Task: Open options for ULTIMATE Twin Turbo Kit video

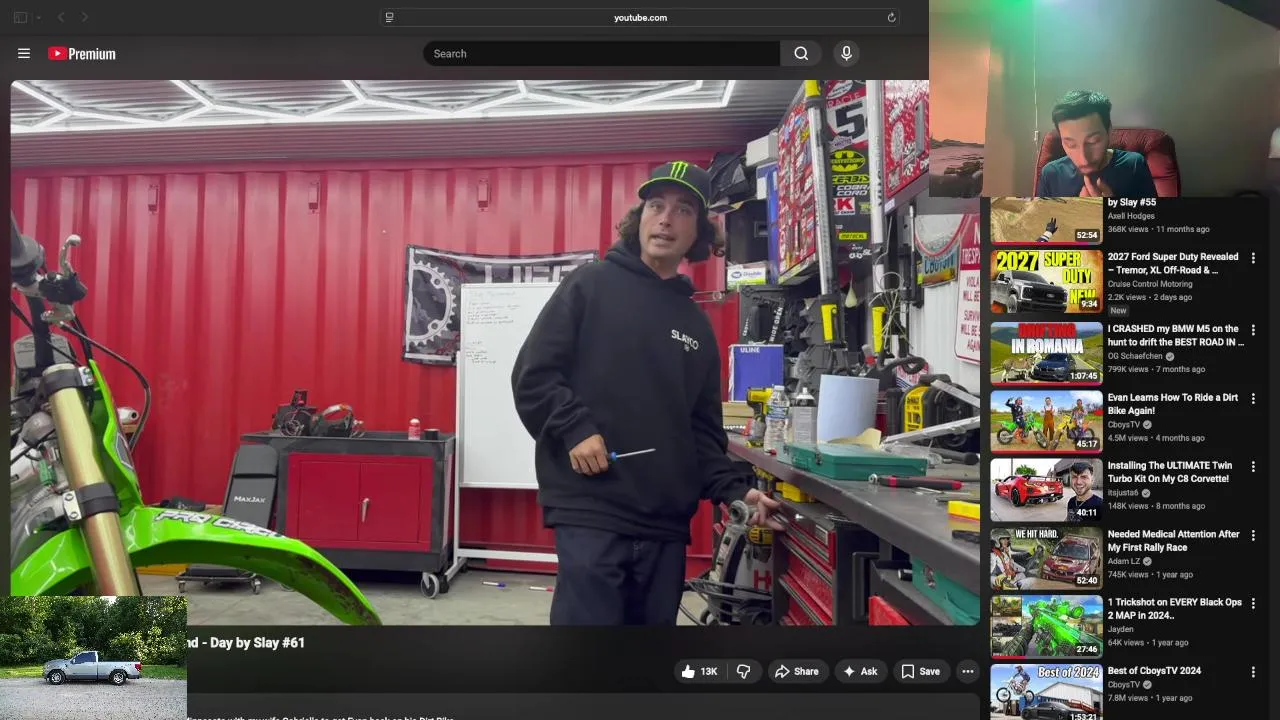Action: (x=1253, y=467)
